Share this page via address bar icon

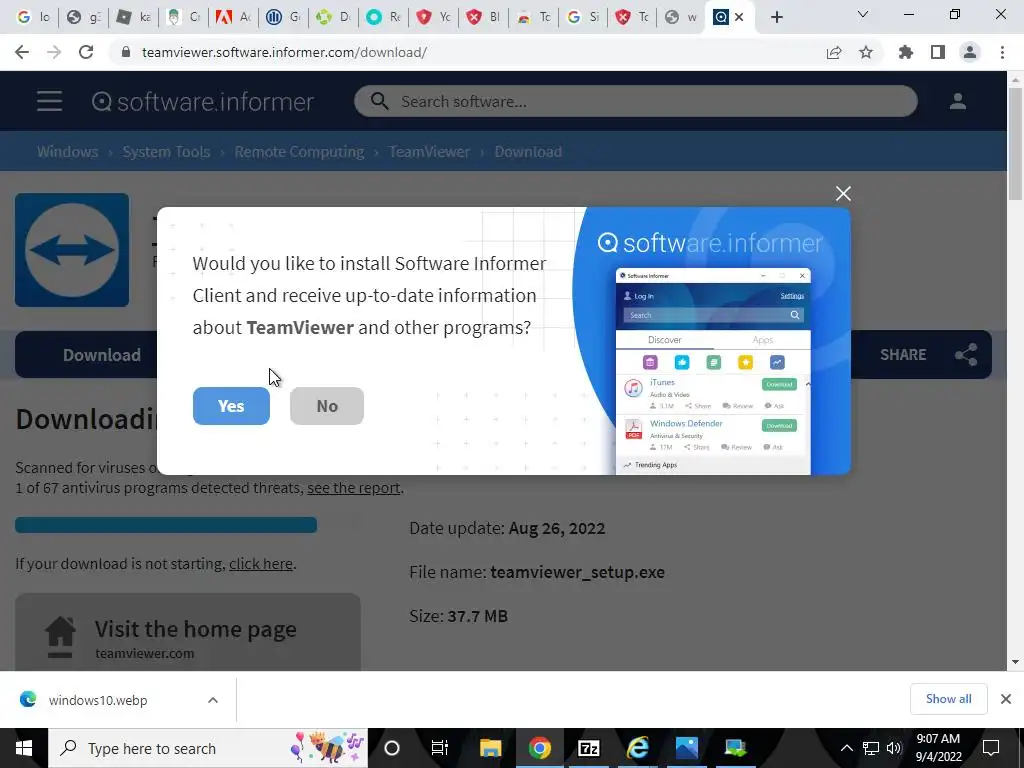pyautogui.click(x=833, y=52)
